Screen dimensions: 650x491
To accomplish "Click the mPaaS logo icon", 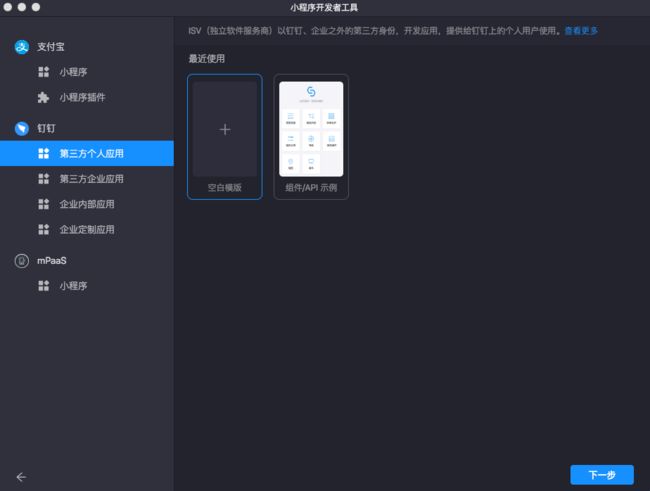I will pos(22,261).
